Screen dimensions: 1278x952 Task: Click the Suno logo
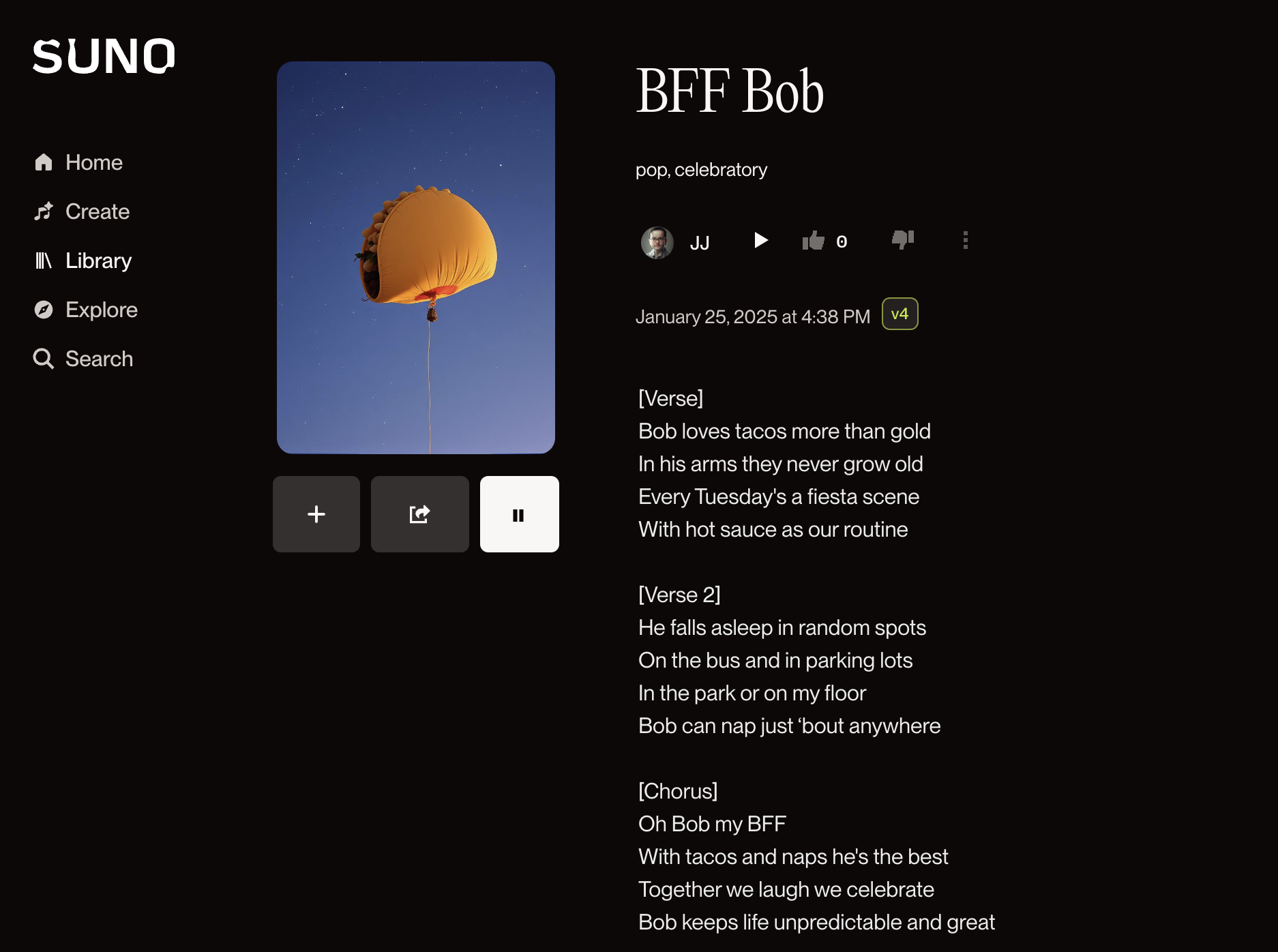[104, 56]
